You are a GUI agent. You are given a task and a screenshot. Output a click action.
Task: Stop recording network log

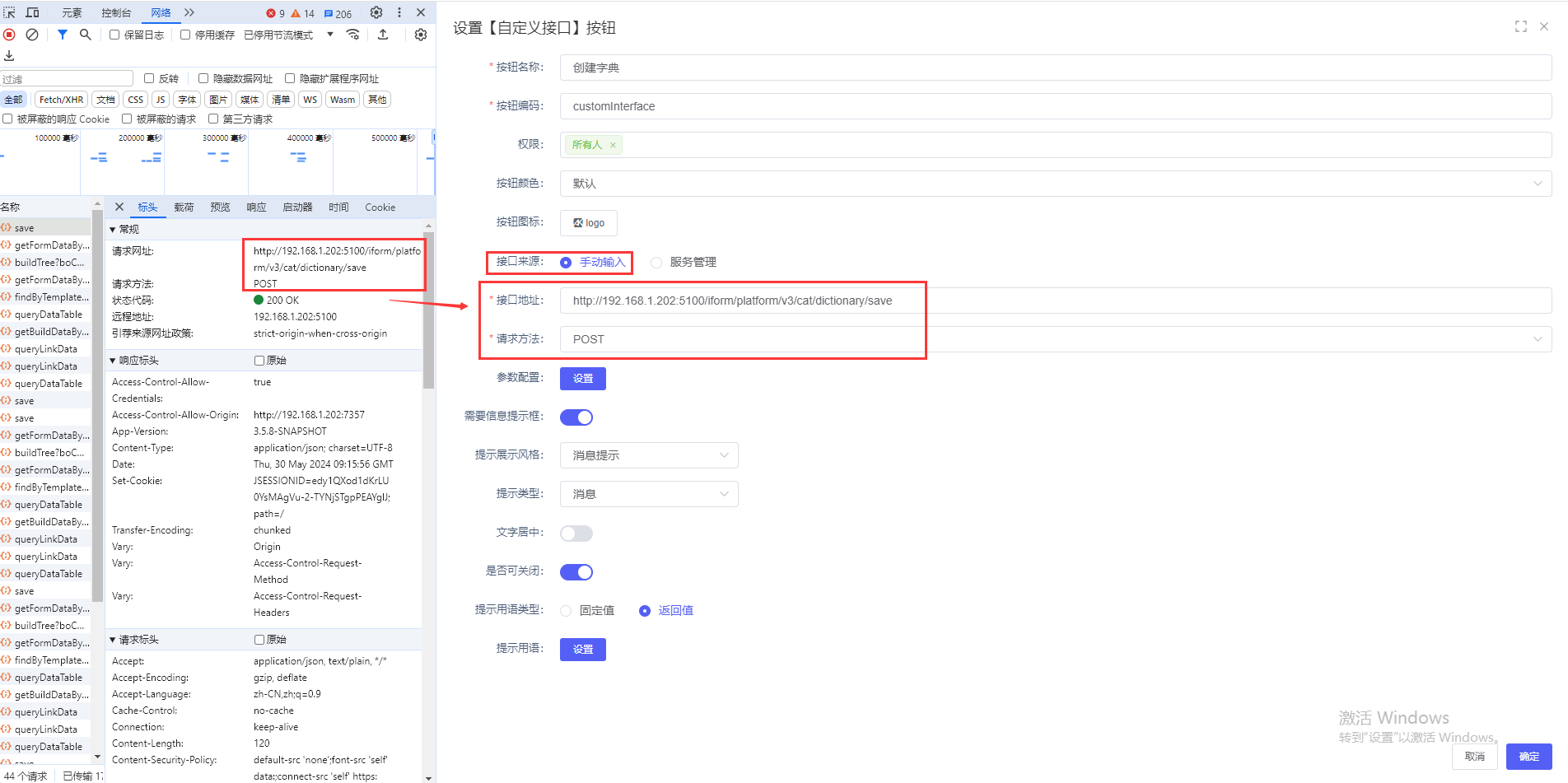(9, 35)
